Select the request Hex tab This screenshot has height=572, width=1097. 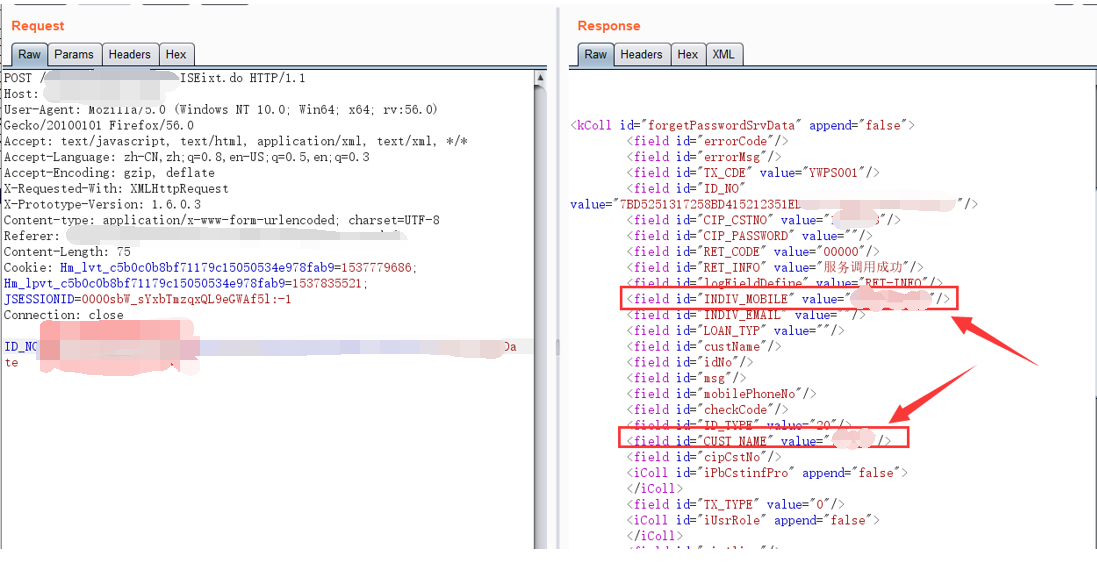coord(176,55)
